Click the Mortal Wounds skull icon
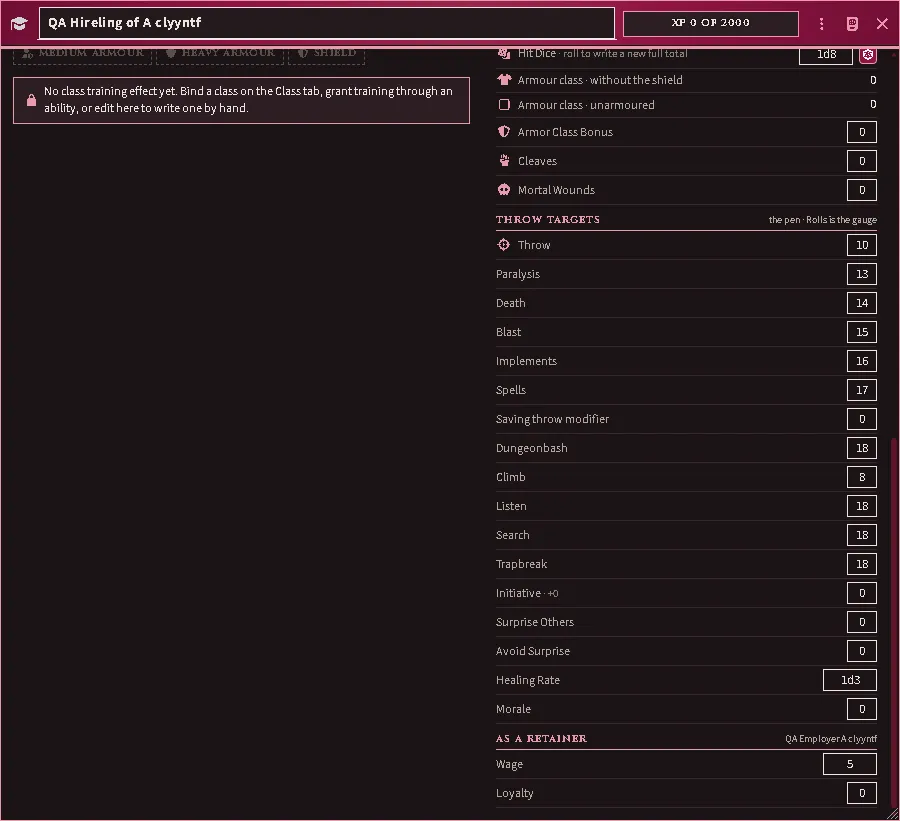The image size is (900, 821). click(x=504, y=190)
